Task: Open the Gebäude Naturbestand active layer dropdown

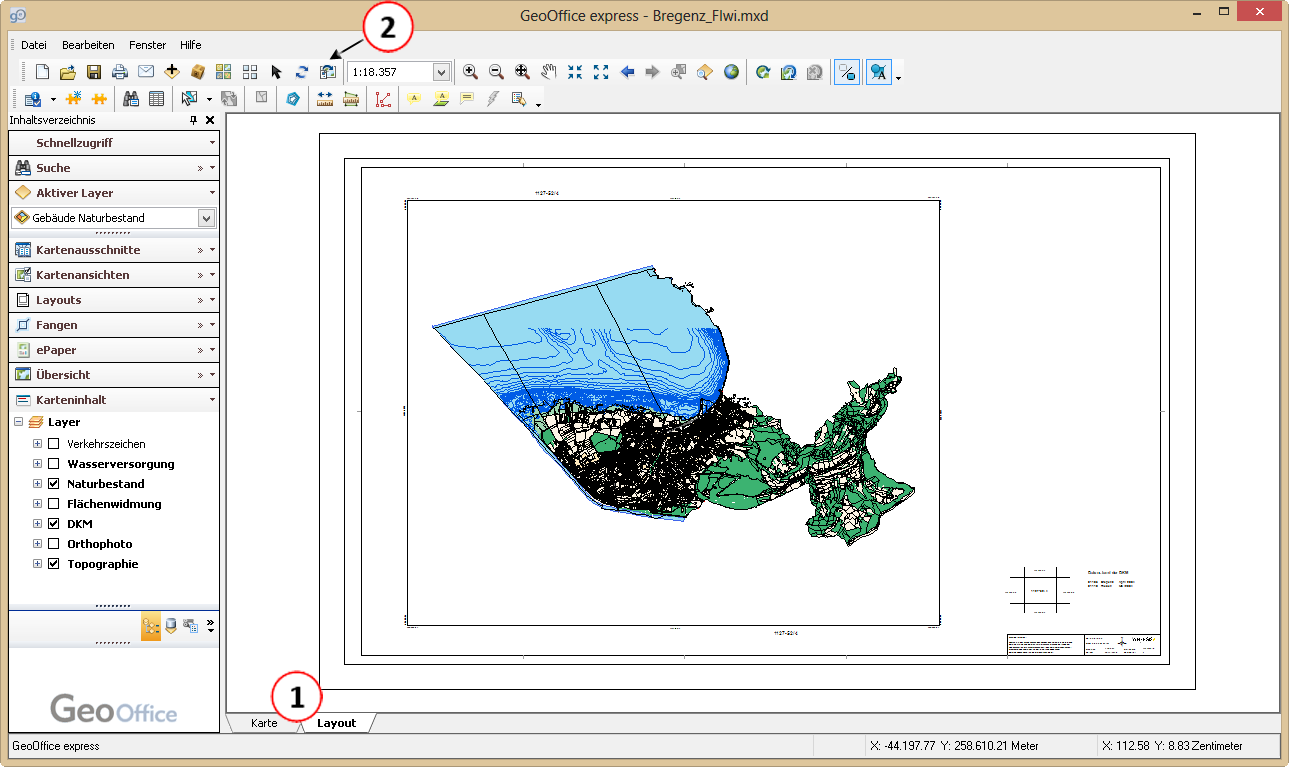Action: 206,218
